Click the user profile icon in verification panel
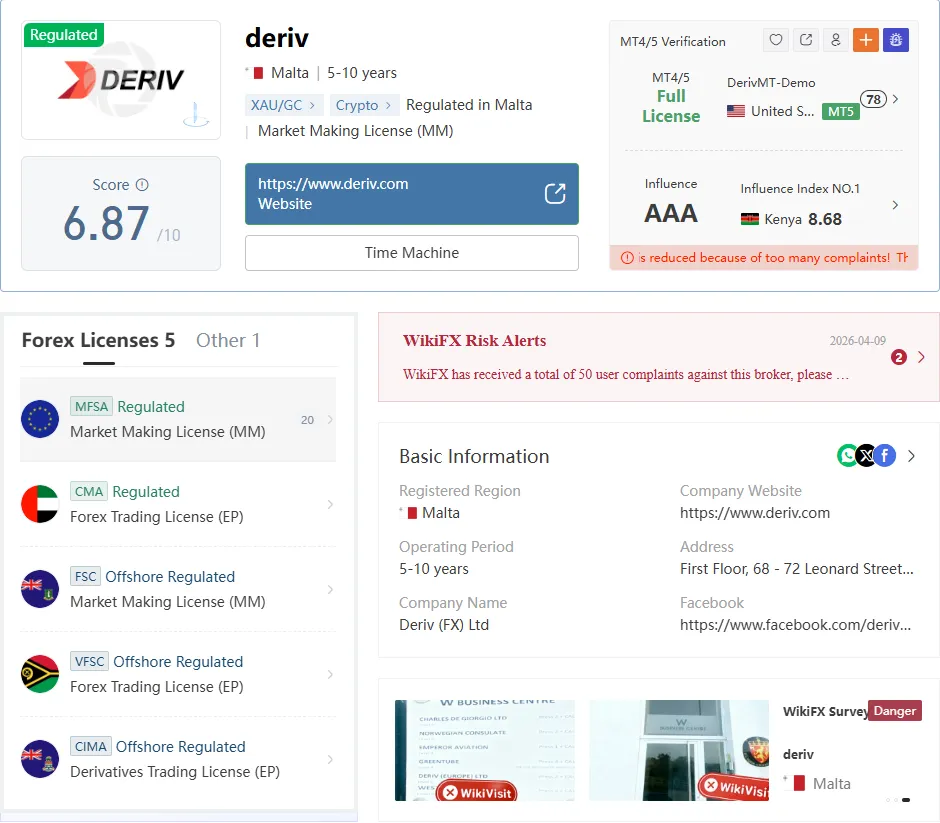This screenshot has height=823, width=940. point(836,40)
